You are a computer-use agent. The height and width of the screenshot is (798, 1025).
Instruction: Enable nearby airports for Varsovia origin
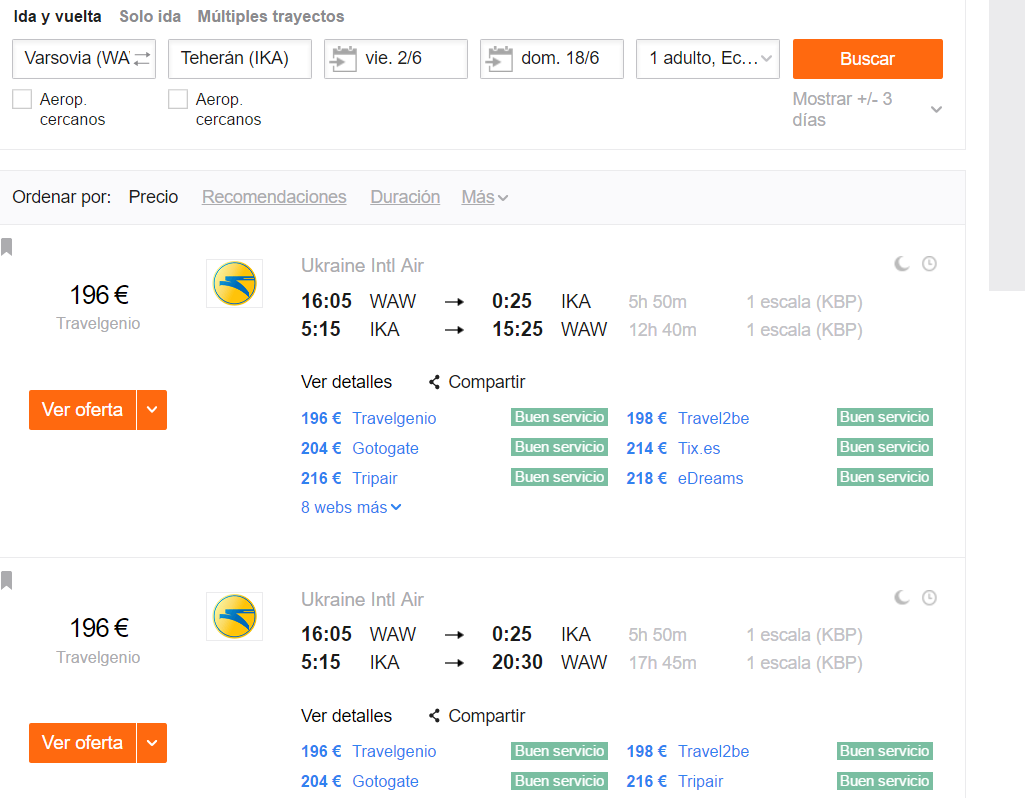(22, 99)
